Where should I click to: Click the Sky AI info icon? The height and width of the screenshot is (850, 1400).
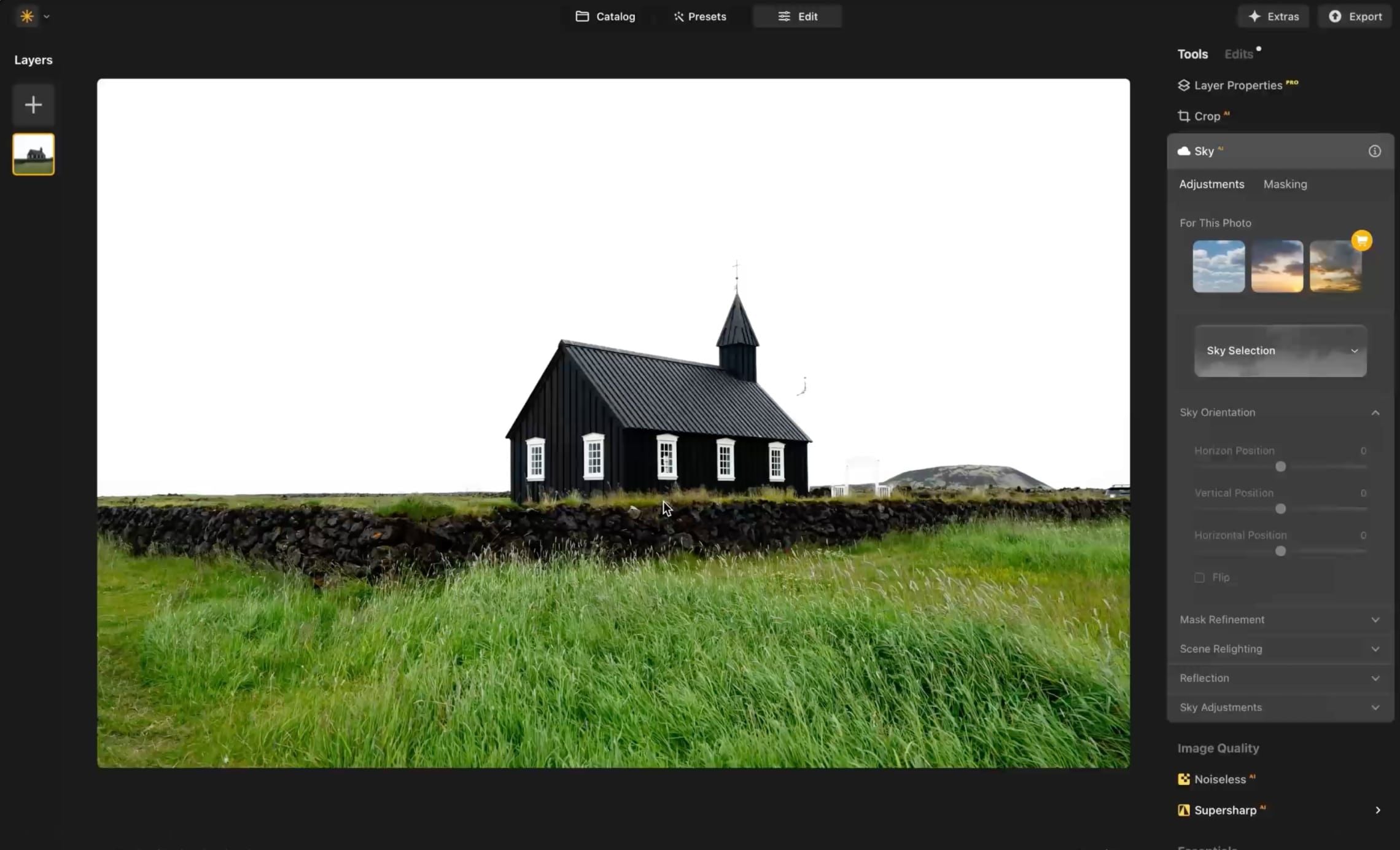point(1375,151)
